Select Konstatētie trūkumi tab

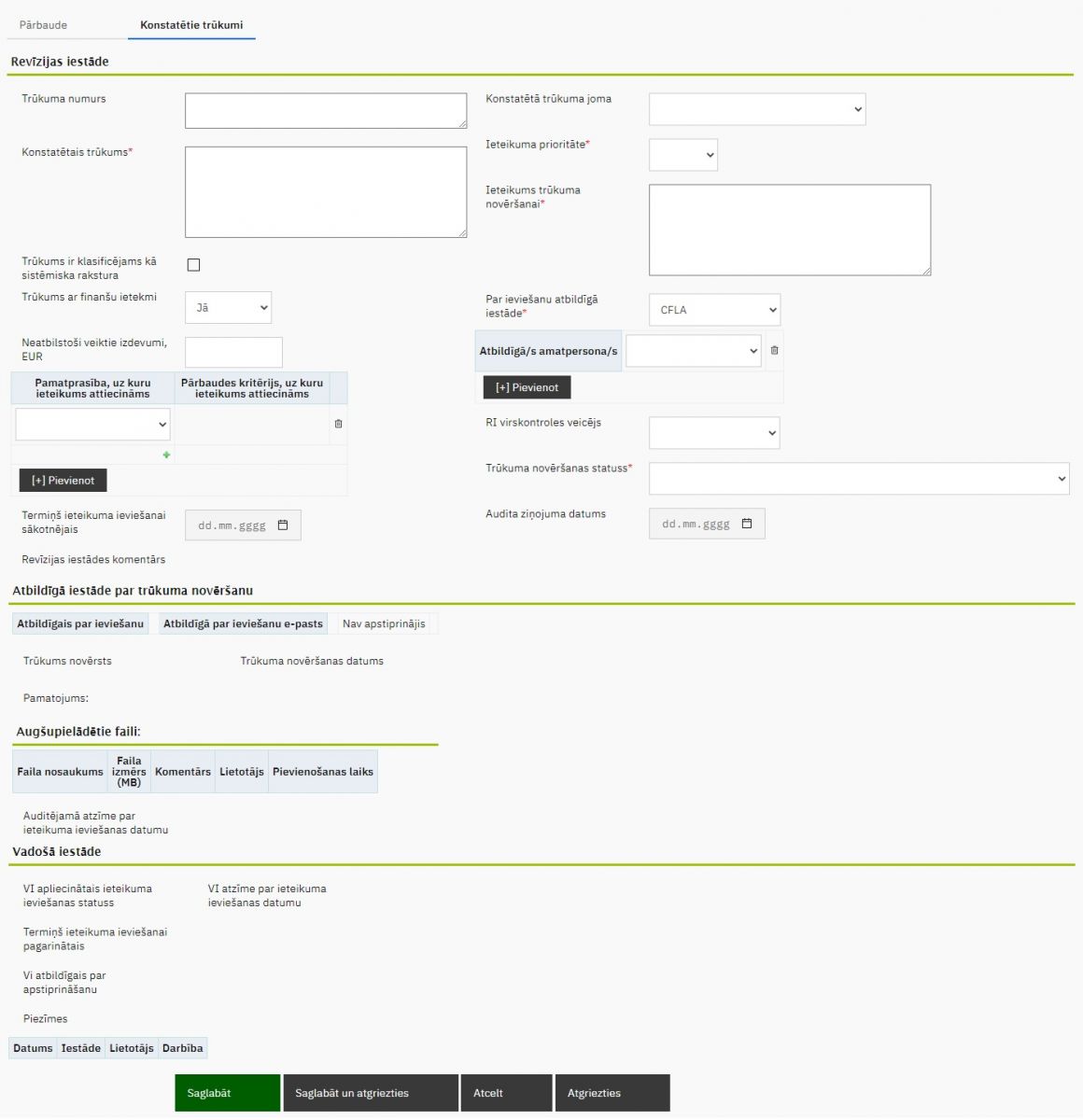pos(191,25)
